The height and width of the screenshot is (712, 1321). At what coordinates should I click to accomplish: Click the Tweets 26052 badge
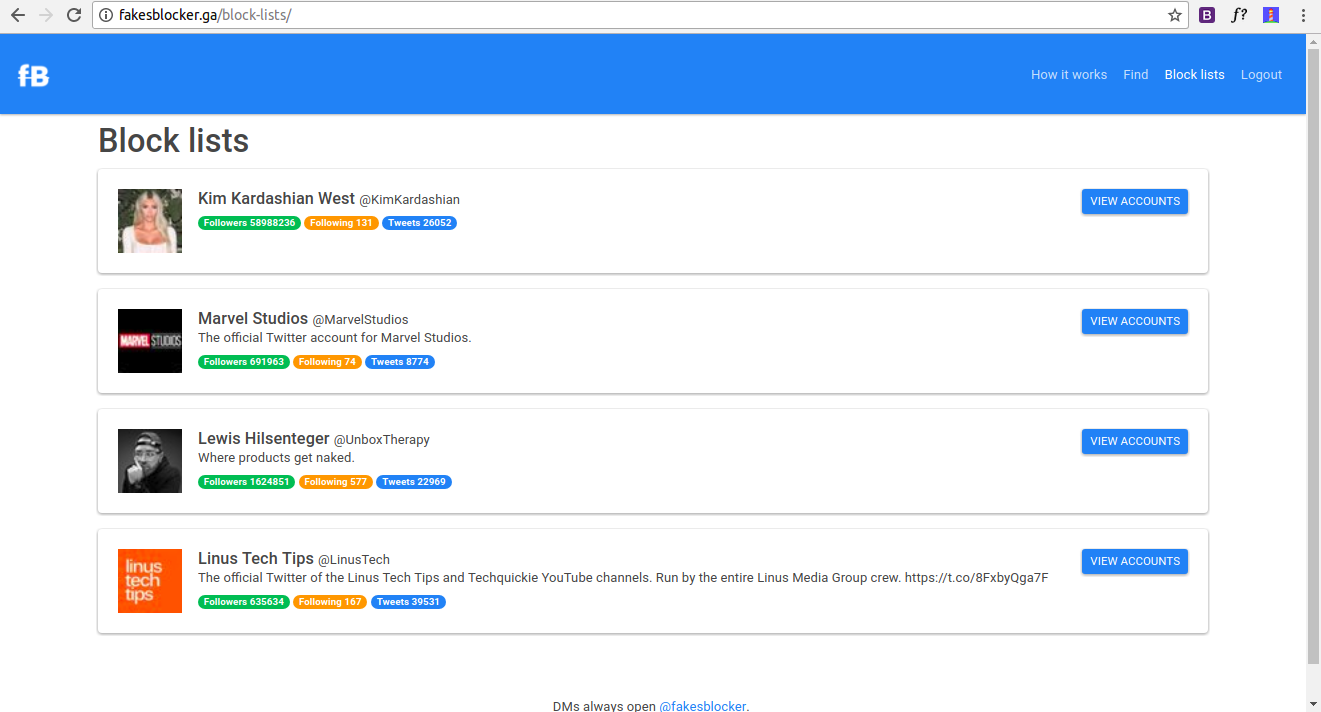[419, 223]
